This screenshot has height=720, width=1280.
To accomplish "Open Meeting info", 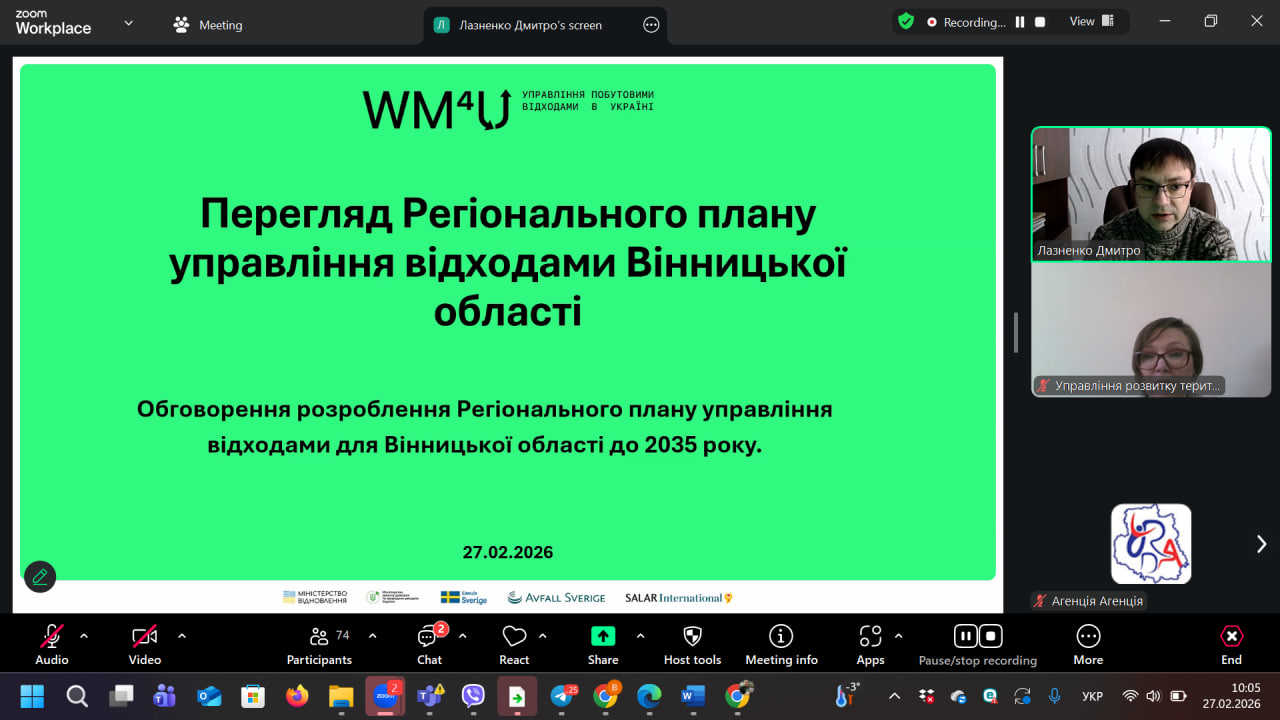I will [x=781, y=637].
